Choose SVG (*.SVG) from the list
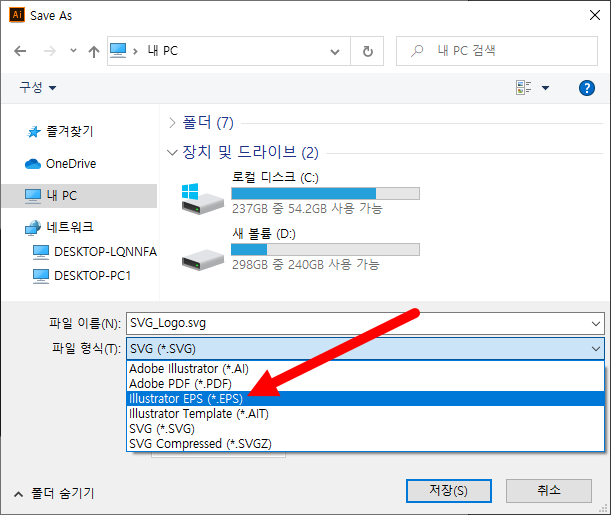Viewport: 611px width, 515px height. pos(365,429)
